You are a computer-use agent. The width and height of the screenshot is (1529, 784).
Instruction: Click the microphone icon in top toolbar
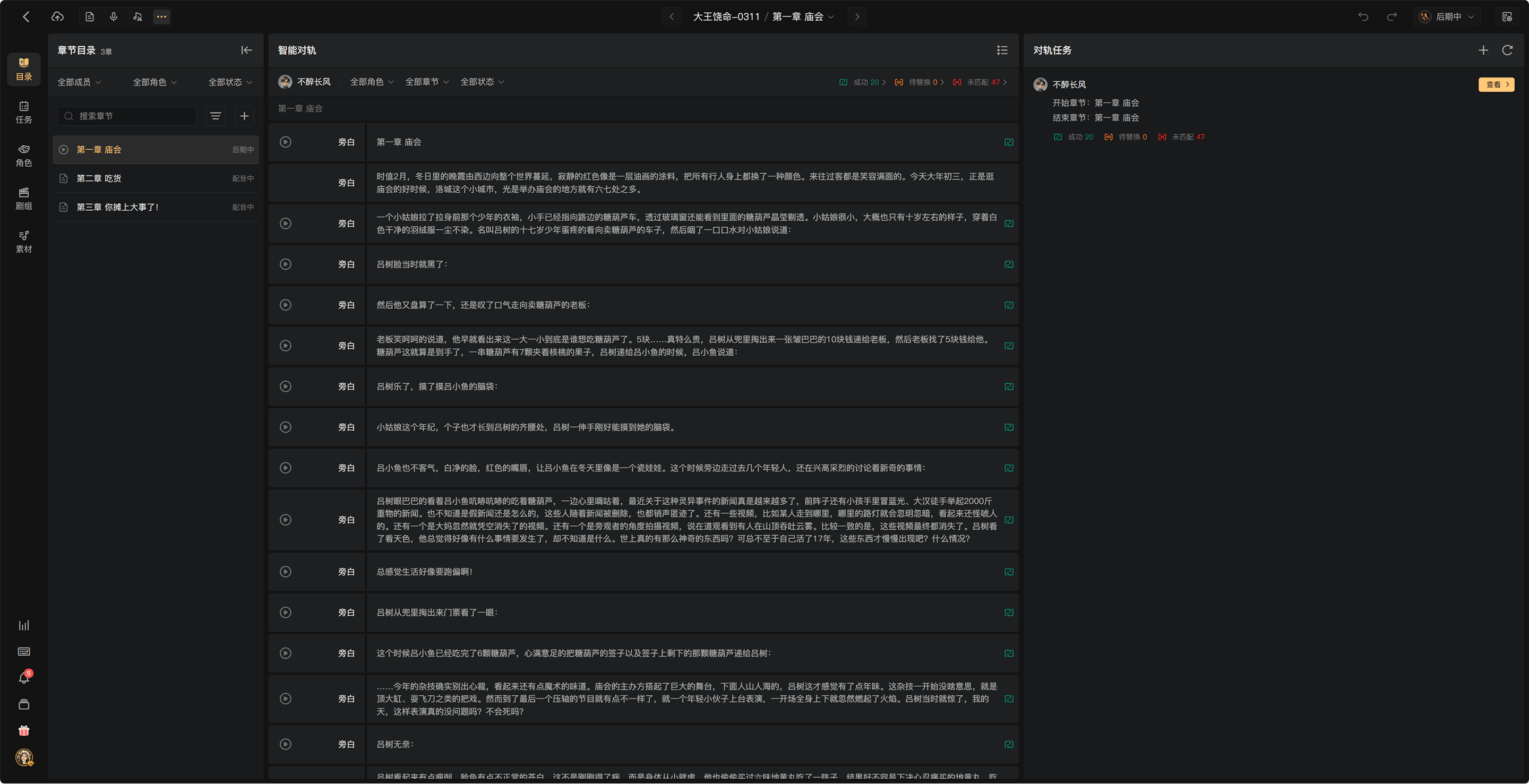tap(114, 16)
